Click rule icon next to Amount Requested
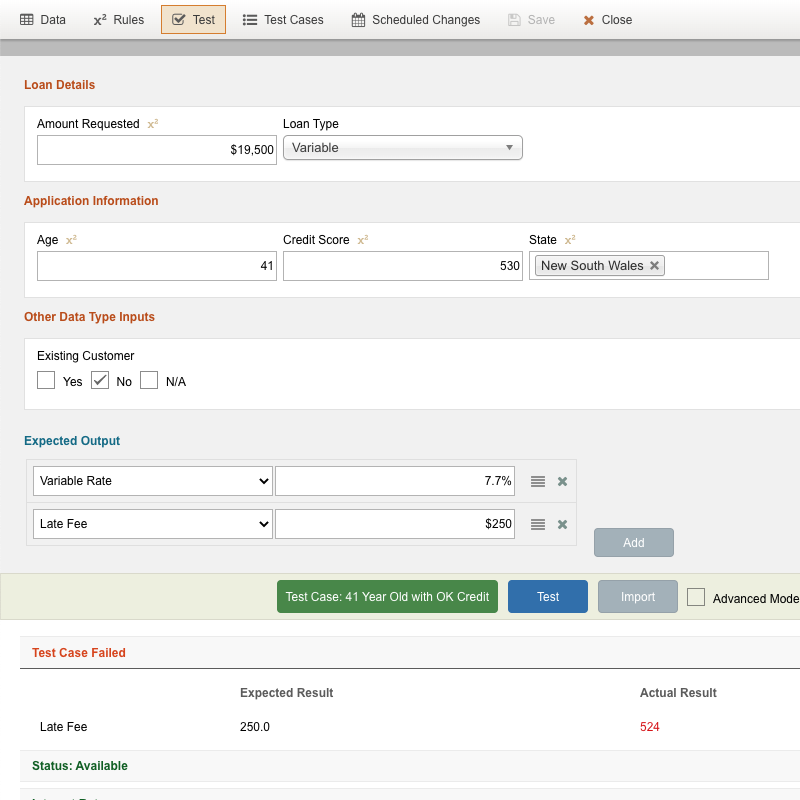Image resolution: width=800 pixels, height=800 pixels. 153,124
